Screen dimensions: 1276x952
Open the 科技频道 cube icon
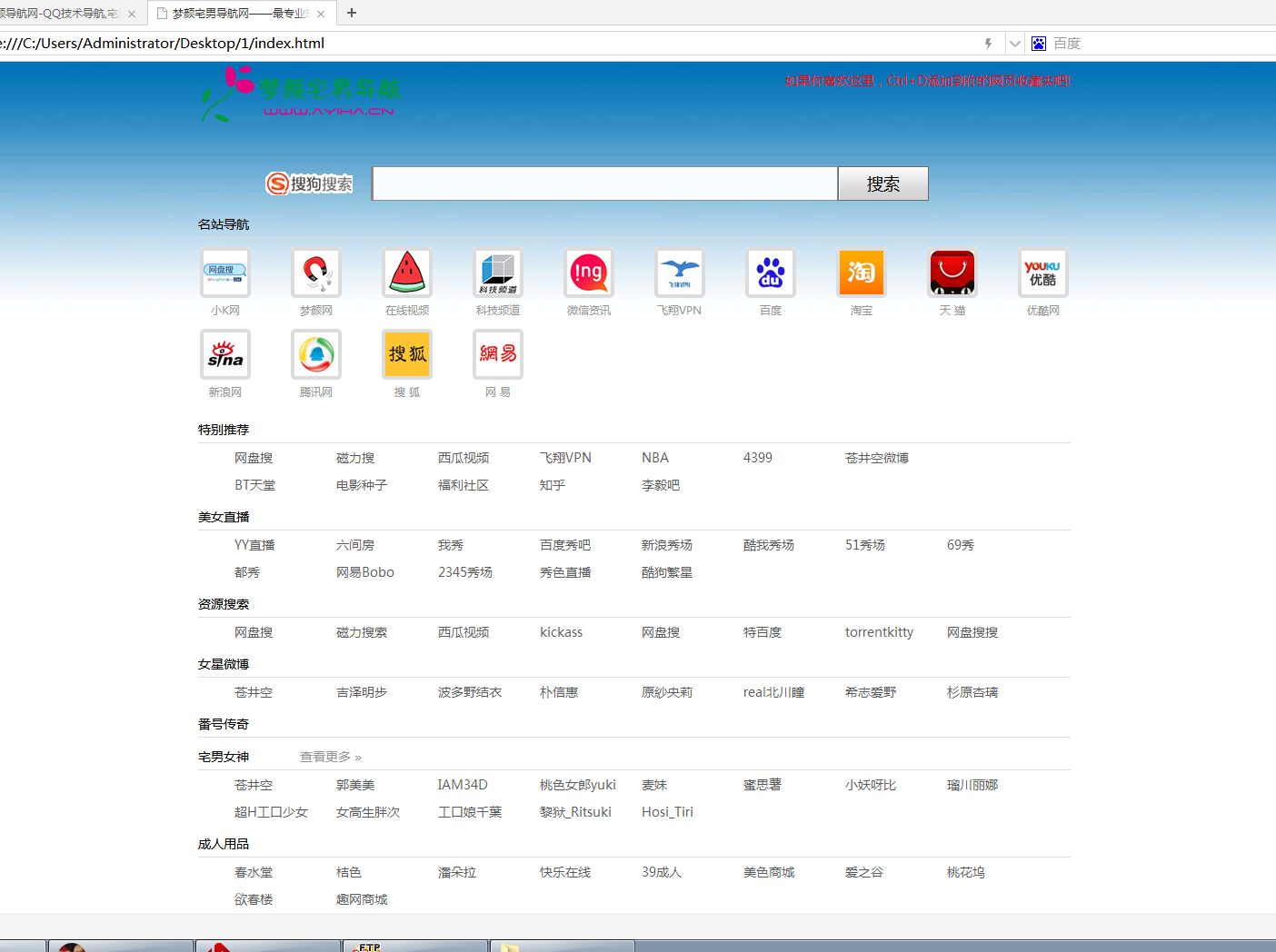click(498, 273)
